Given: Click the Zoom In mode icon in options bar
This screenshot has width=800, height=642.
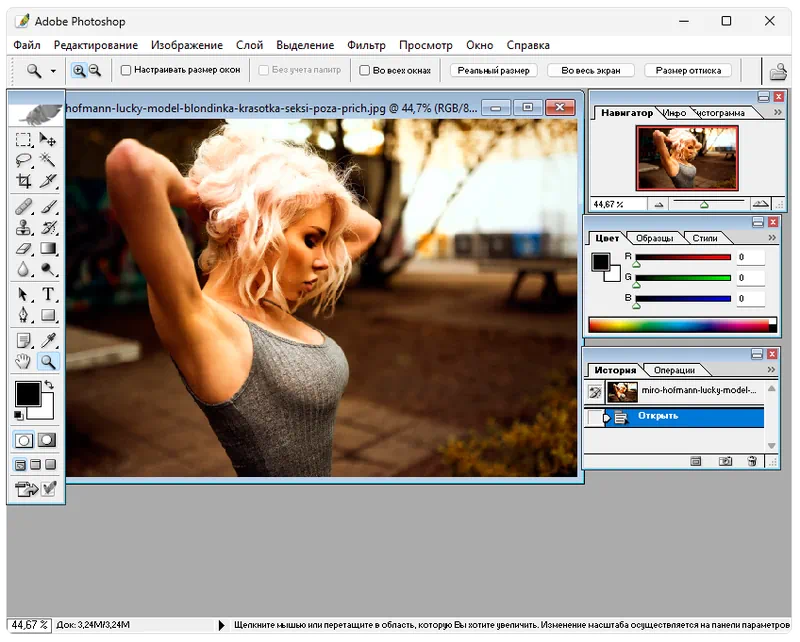Looking at the screenshot, I should click(x=79, y=70).
